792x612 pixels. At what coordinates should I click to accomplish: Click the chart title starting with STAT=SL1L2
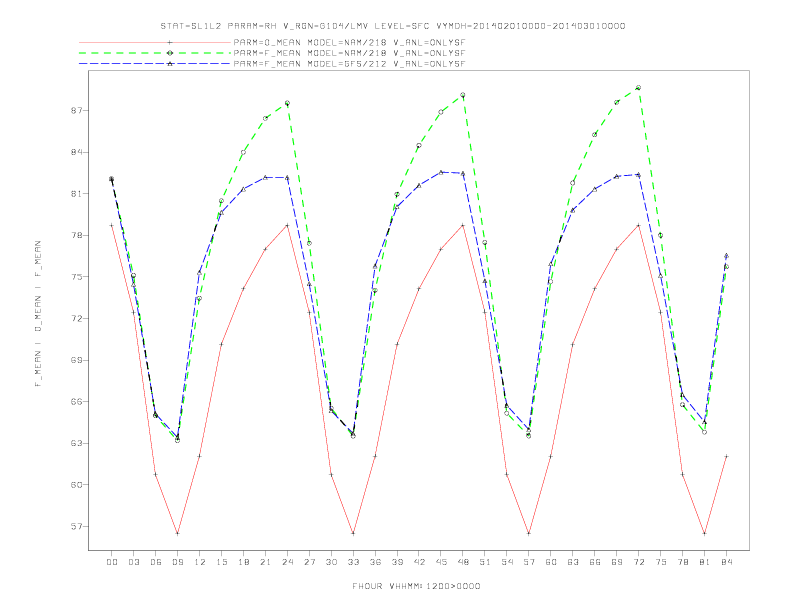[393, 26]
